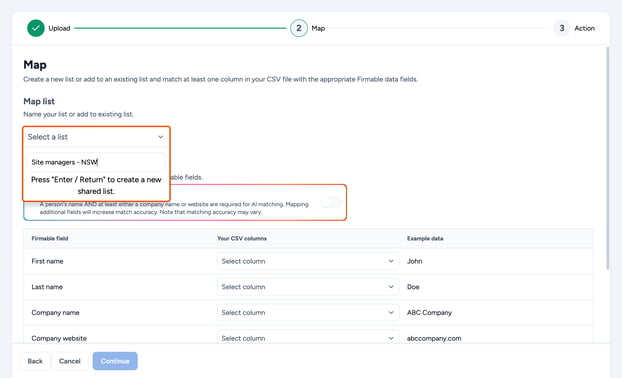Image resolution: width=622 pixels, height=378 pixels.
Task: Click the Back button
Action: click(x=35, y=361)
